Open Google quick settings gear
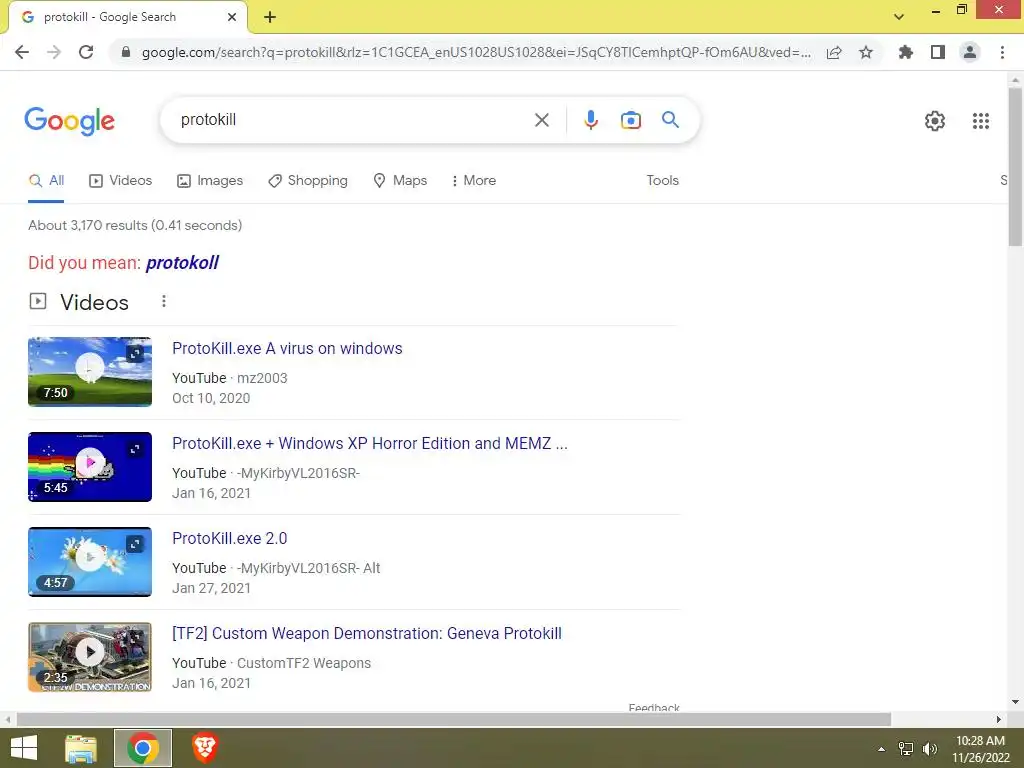Screen dimensions: 1024x768 point(935,121)
